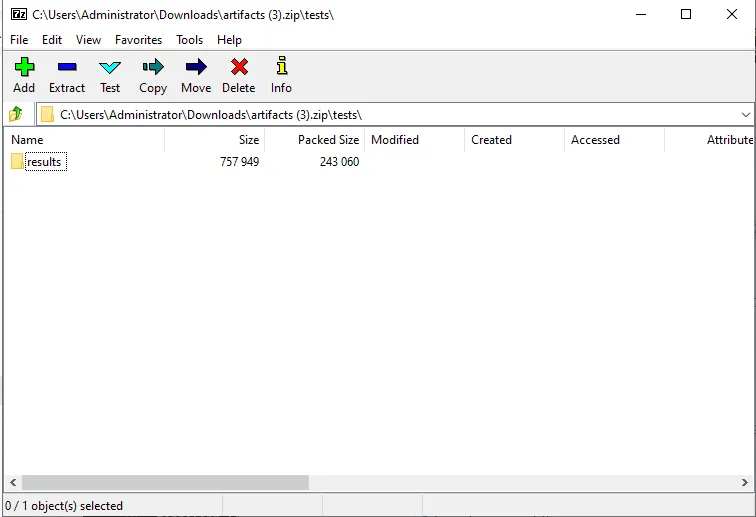The height and width of the screenshot is (517, 756).
Task: Click the blue Extract minus icon
Action: 67,67
